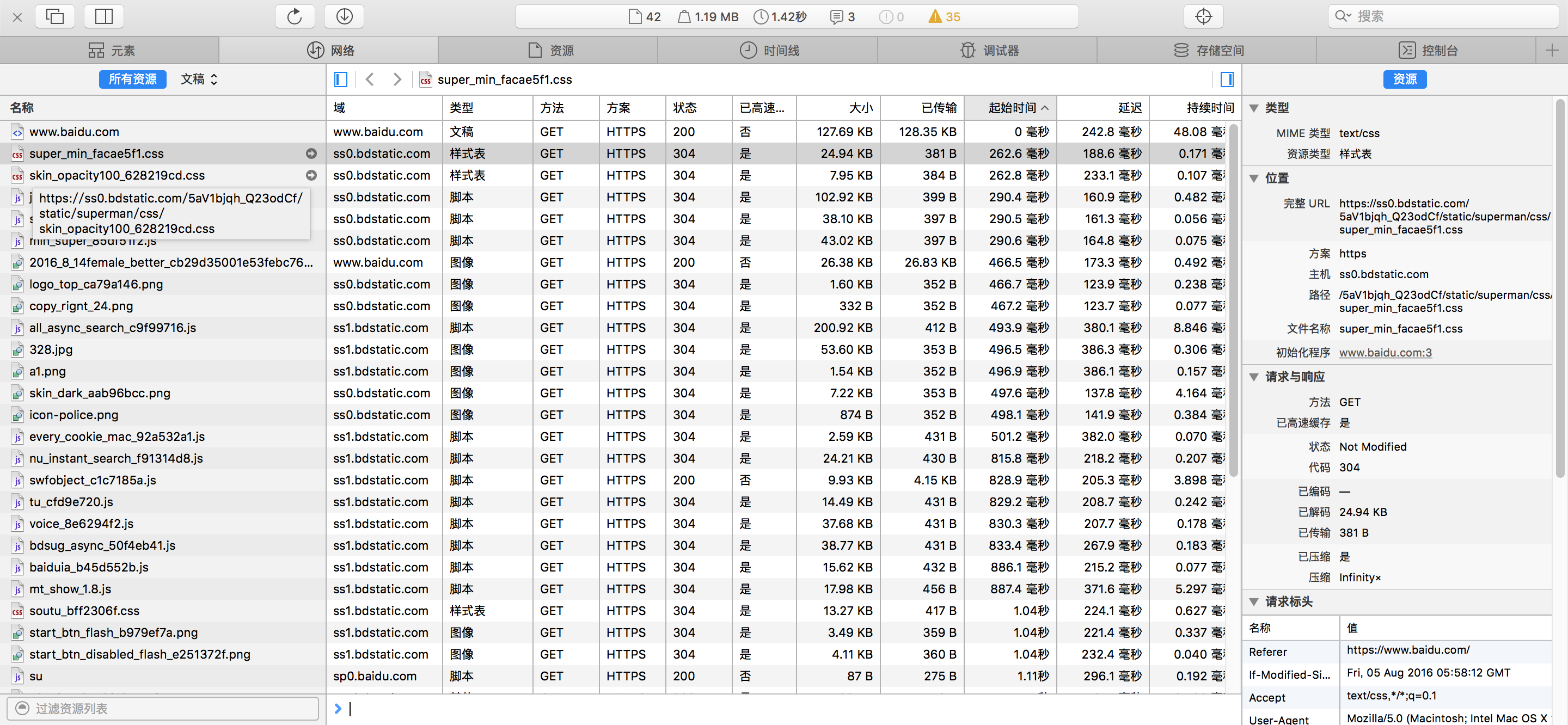The height and width of the screenshot is (725, 1568).
Task: Select the swfobject_c1c7185a.js row
Action: click(163, 480)
